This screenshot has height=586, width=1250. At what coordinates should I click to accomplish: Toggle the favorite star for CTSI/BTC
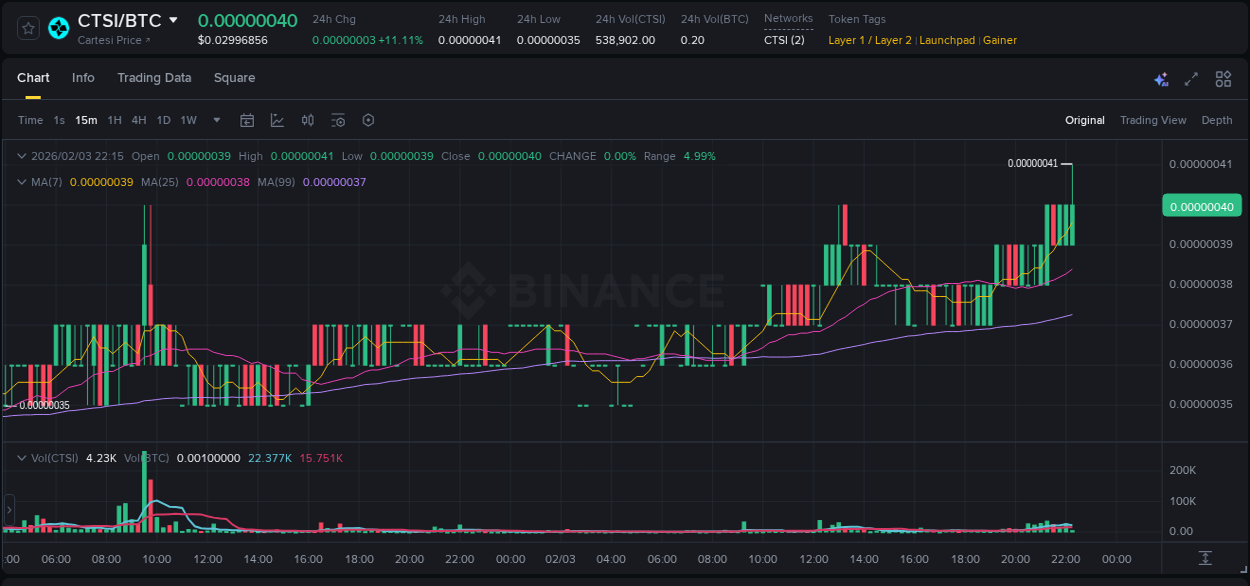pos(27,27)
